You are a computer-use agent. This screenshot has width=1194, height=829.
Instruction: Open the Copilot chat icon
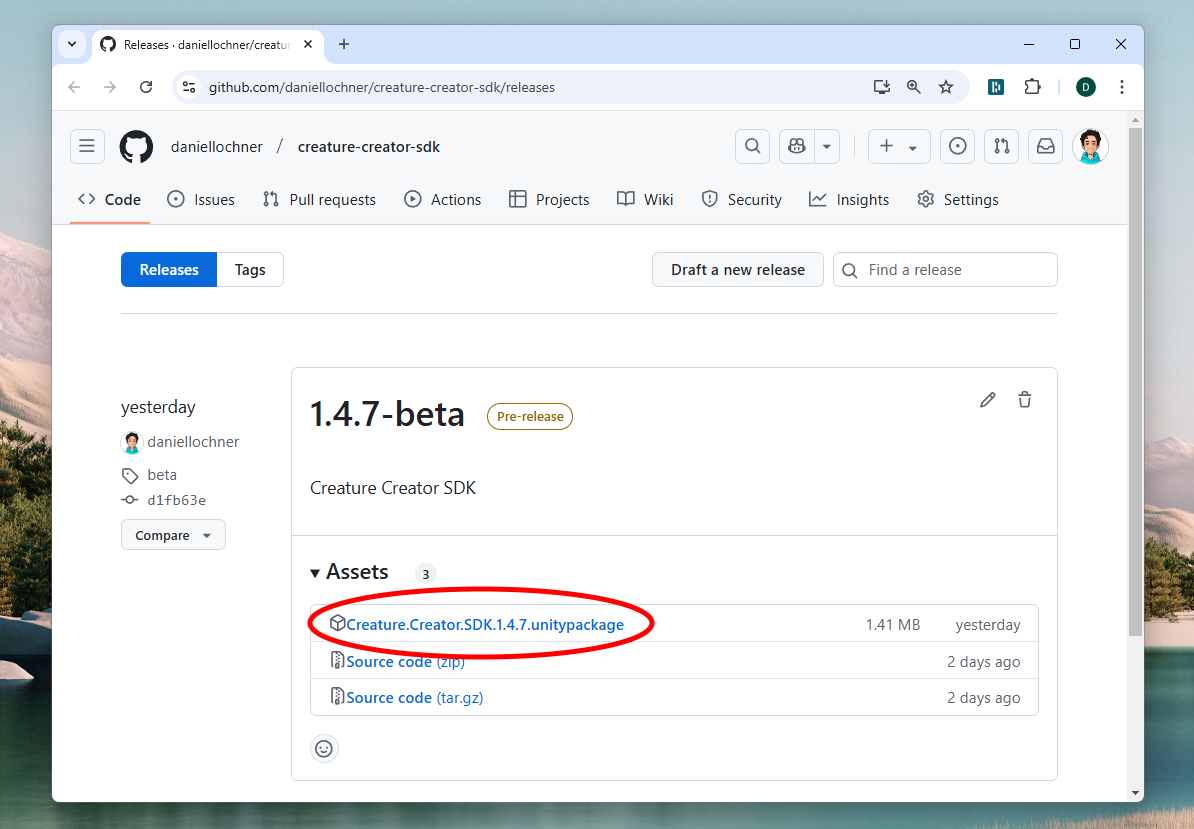point(797,146)
